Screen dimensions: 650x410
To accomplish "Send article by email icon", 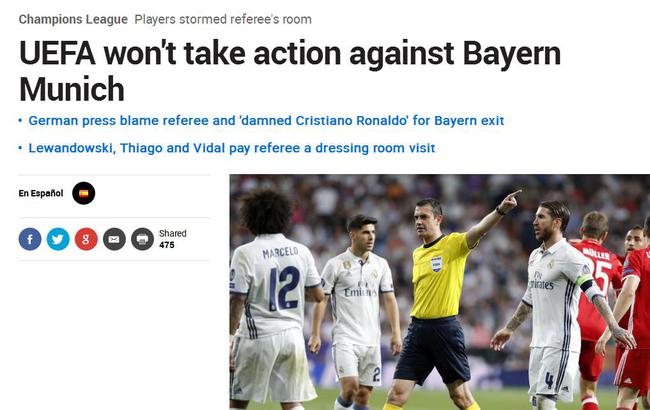I will (x=114, y=239).
